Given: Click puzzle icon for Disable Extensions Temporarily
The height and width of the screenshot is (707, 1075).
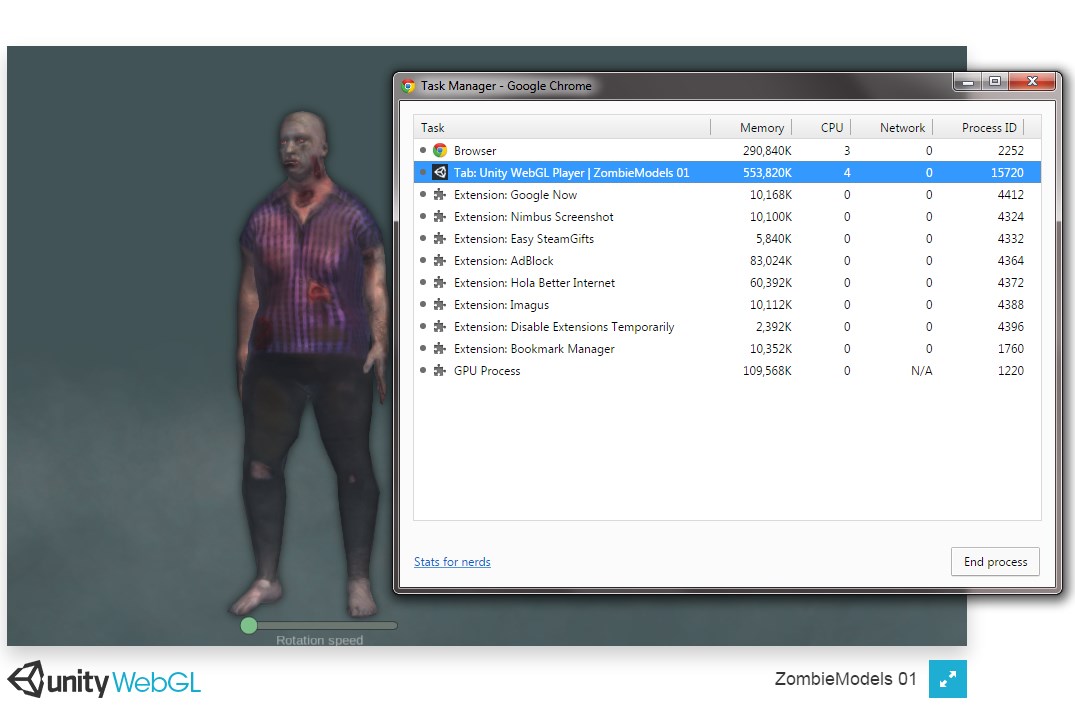Looking at the screenshot, I should coord(440,326).
